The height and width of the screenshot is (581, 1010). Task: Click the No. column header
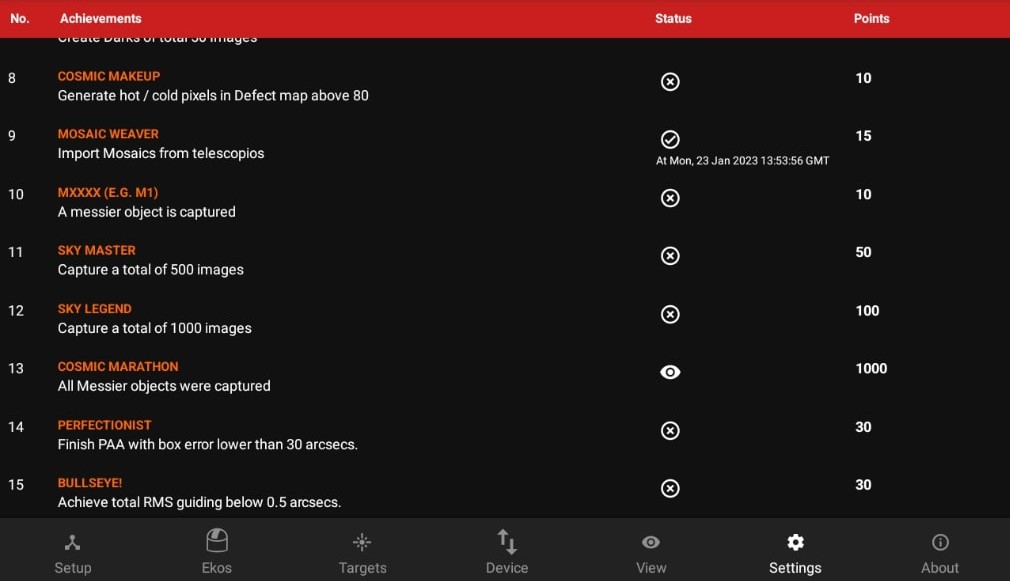(20, 19)
